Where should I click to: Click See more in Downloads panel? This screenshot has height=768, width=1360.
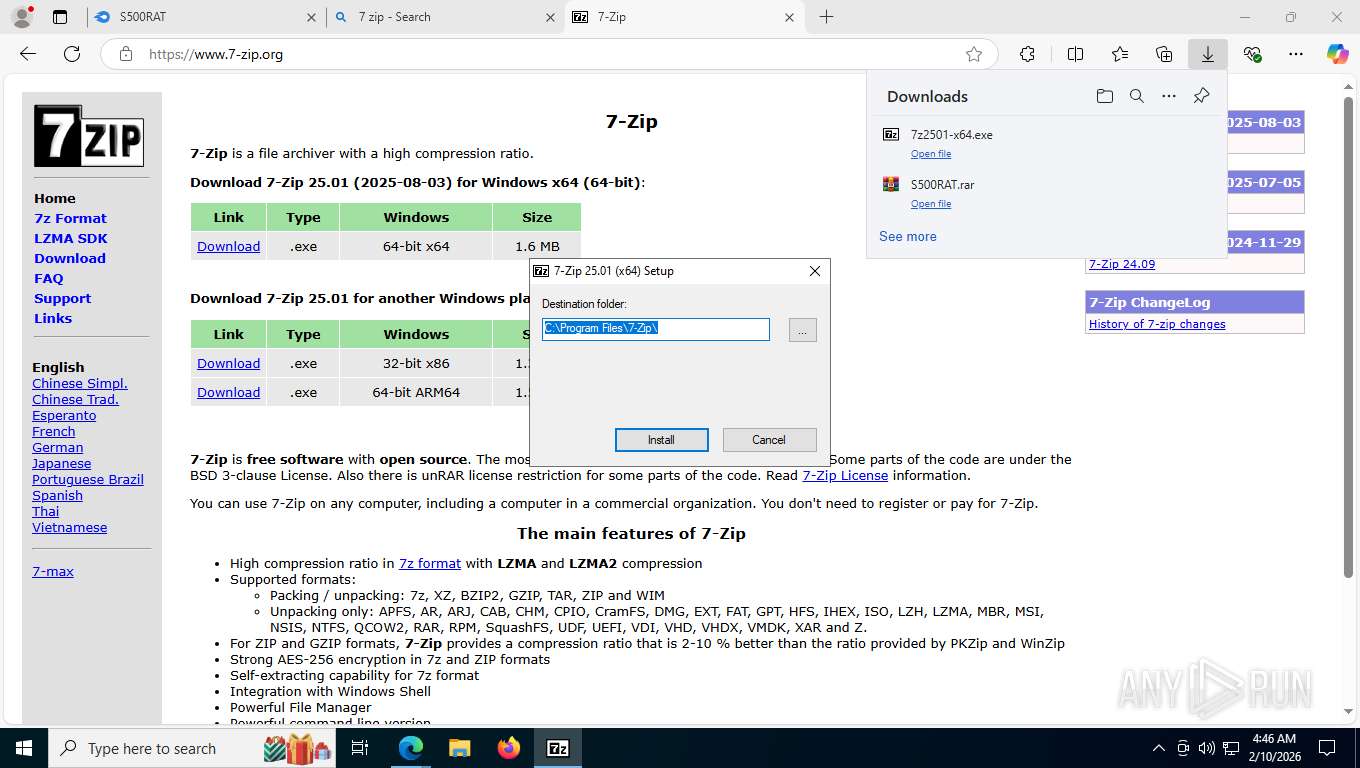[x=908, y=236]
